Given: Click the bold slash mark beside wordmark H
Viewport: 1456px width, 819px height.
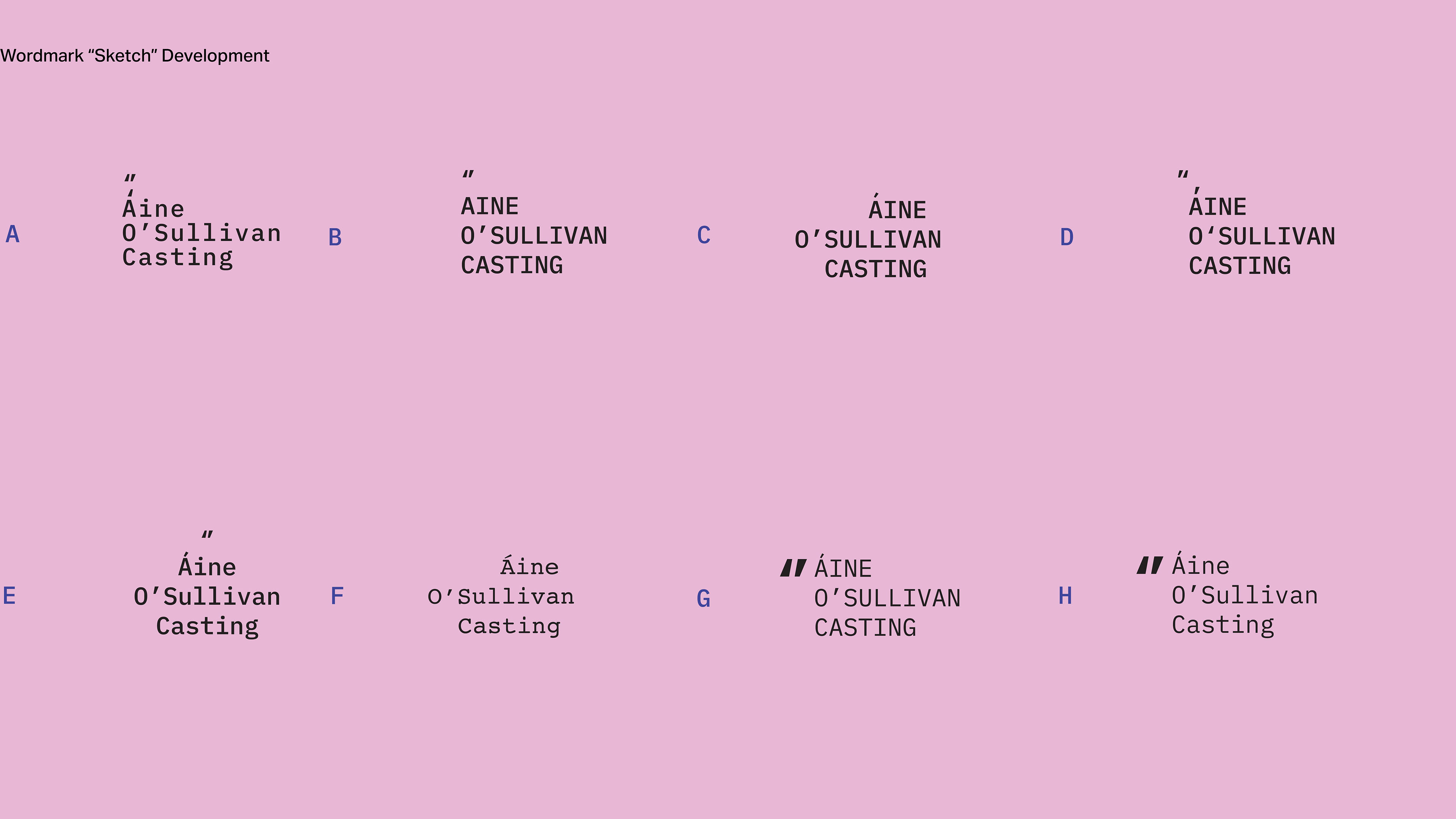Looking at the screenshot, I should [1150, 565].
